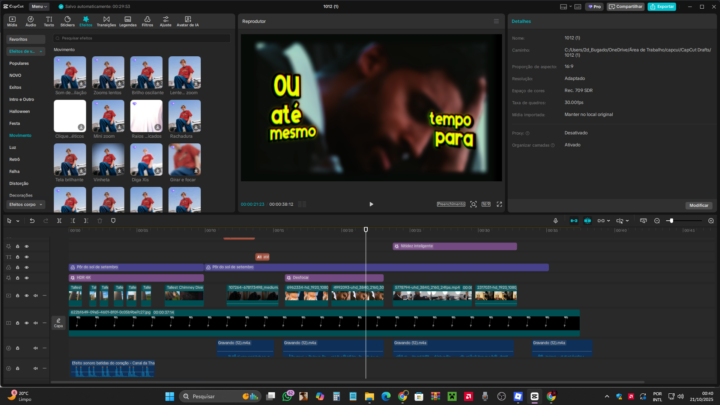Screen dimensions: 720x405
Task: Open the Áudio media tab
Action: pos(31,21)
